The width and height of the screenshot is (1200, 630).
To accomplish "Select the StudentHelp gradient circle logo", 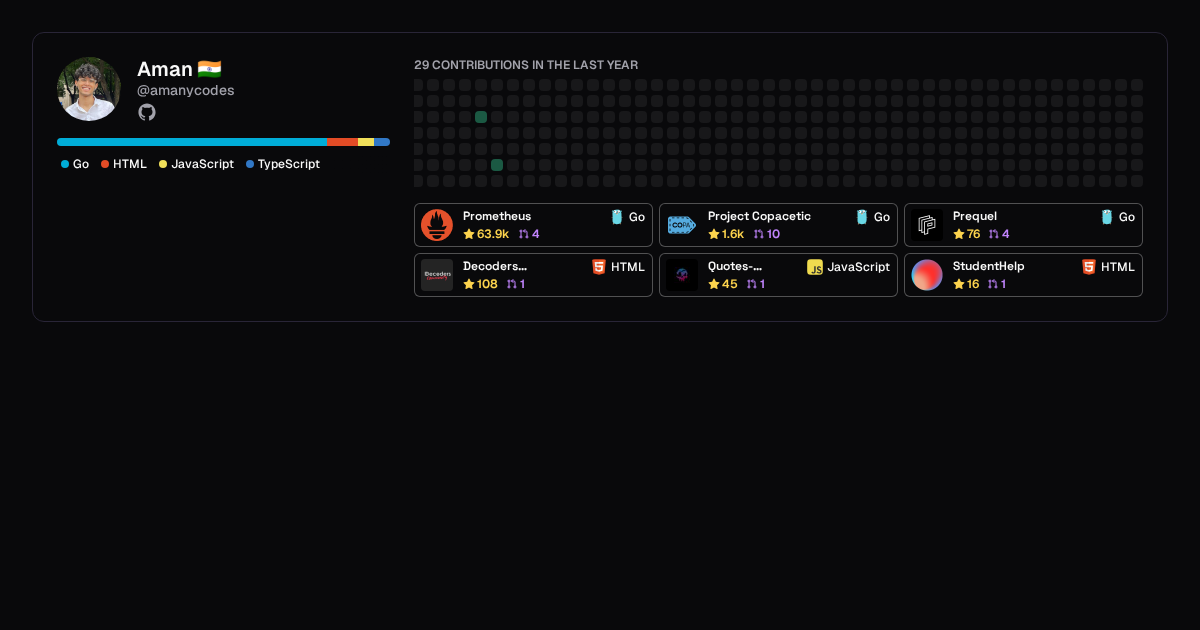I will pos(927,275).
